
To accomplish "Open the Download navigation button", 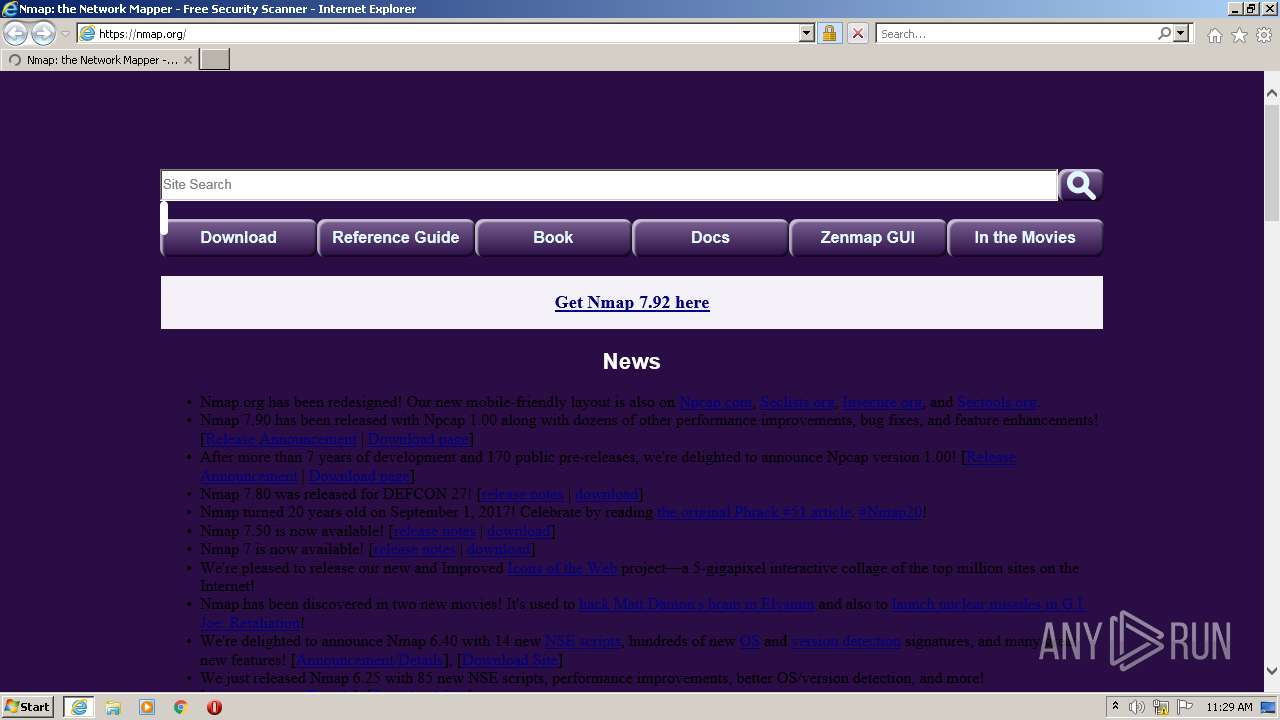I will click(238, 238).
